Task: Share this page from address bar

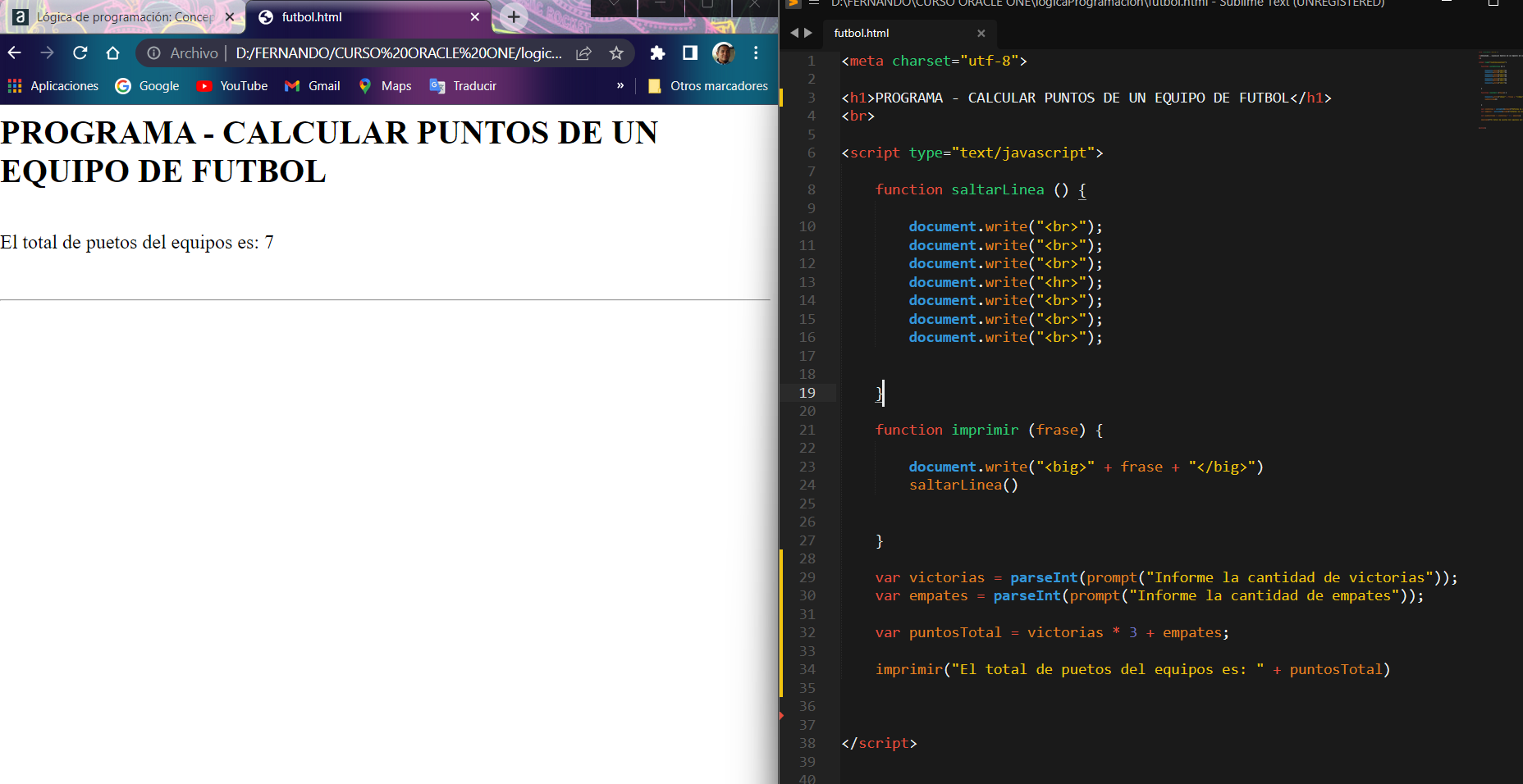Action: click(x=583, y=53)
